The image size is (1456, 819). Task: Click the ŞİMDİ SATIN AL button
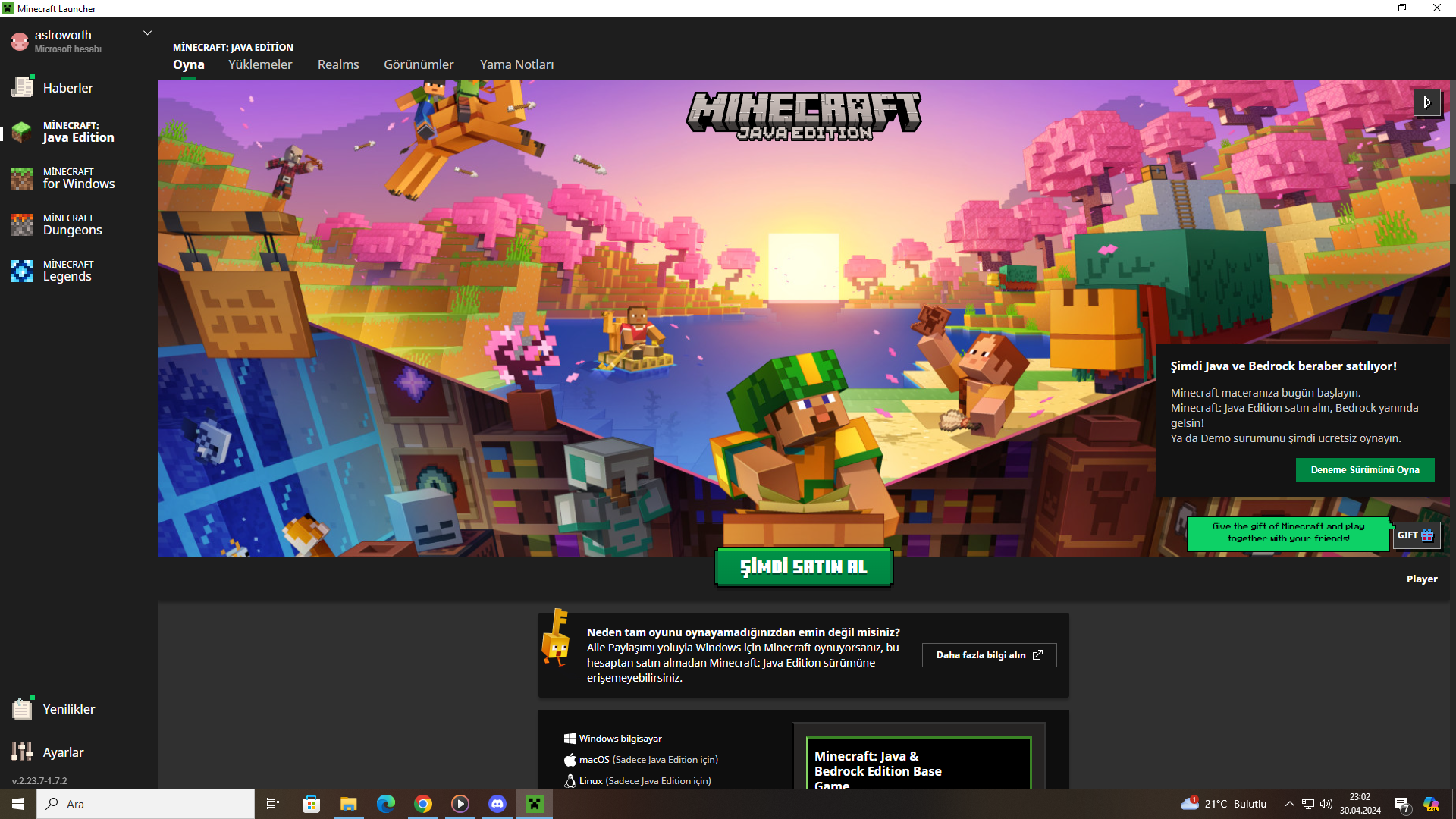pyautogui.click(x=803, y=567)
